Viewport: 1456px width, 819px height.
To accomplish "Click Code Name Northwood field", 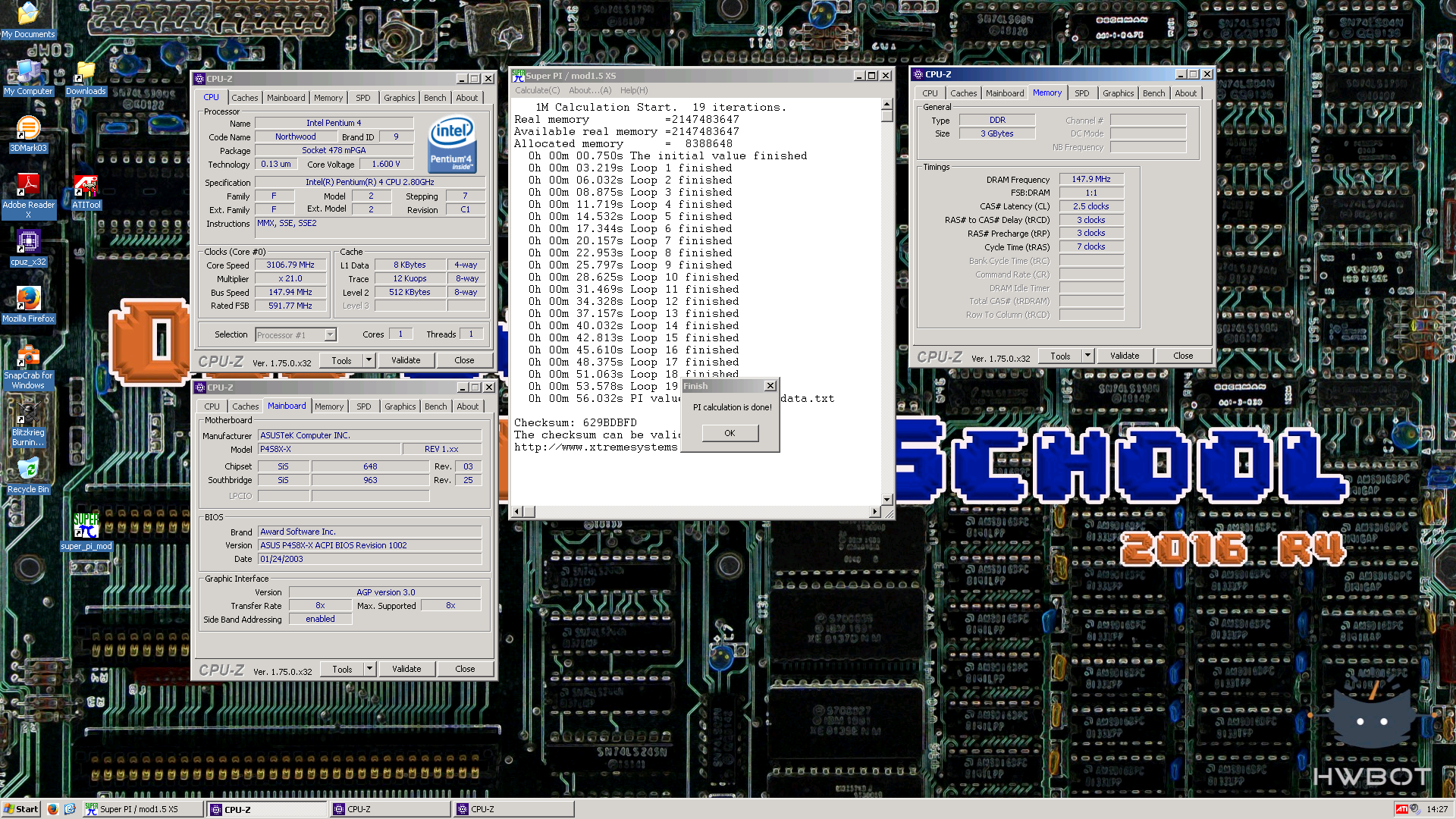I will pyautogui.click(x=295, y=136).
